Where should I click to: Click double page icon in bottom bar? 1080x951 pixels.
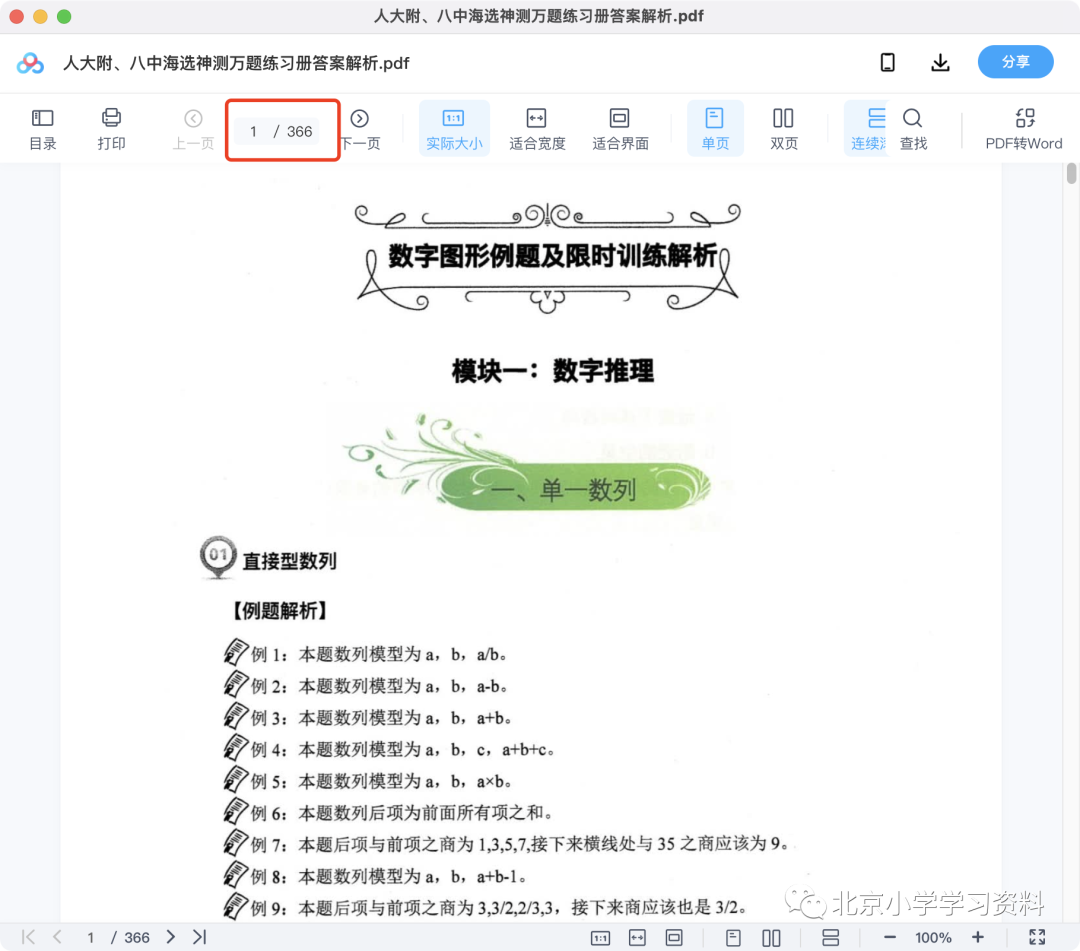pos(771,938)
